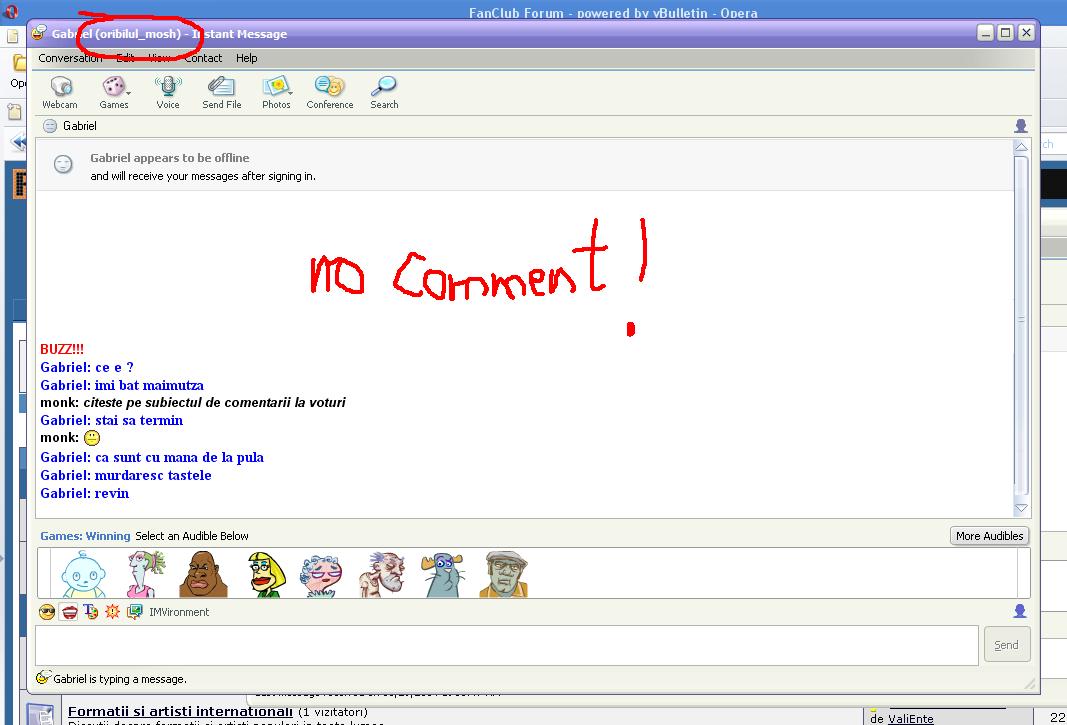1067x725 pixels.
Task: Start a Conference chat
Action: (x=329, y=92)
